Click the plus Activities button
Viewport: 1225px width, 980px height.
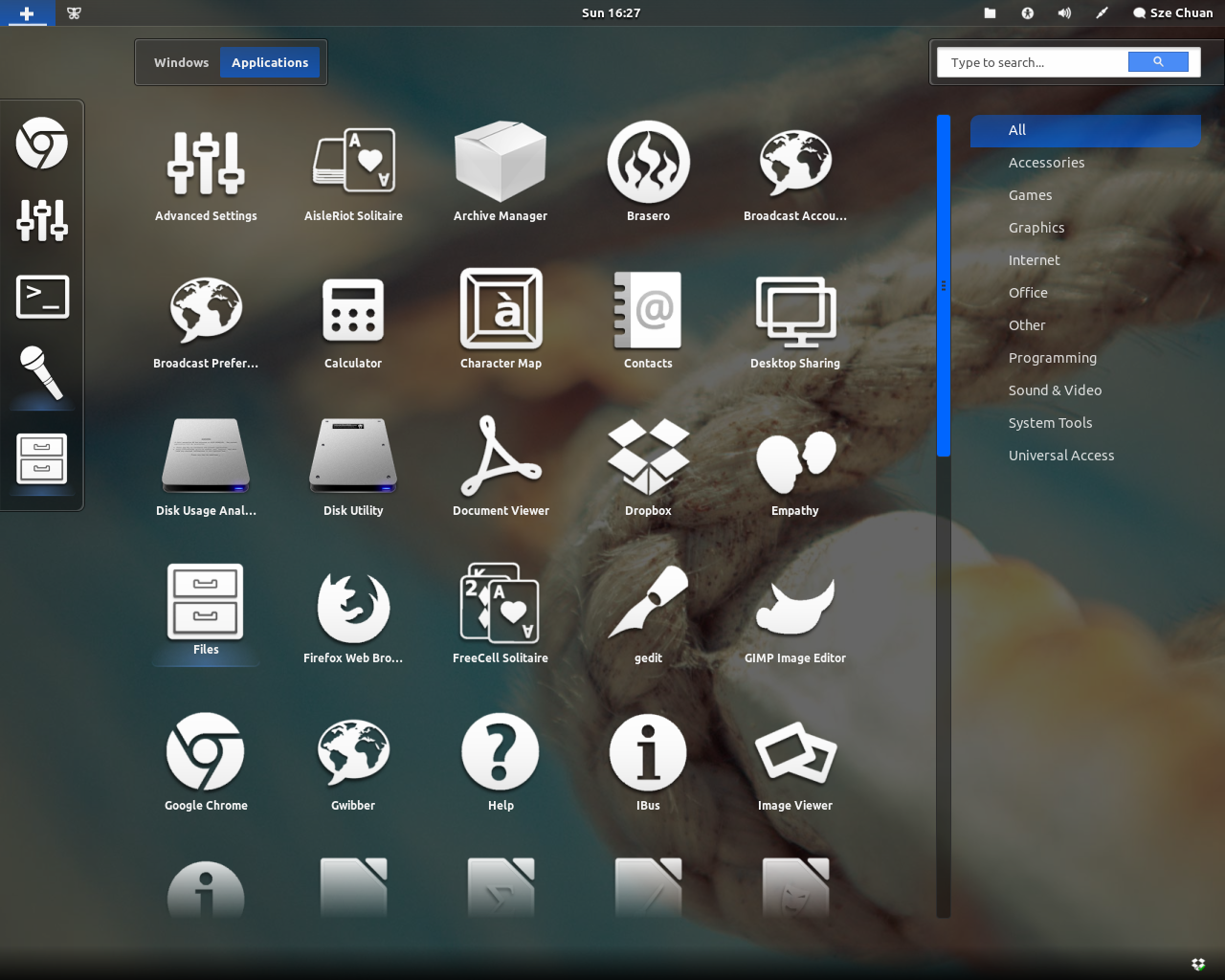(x=27, y=13)
